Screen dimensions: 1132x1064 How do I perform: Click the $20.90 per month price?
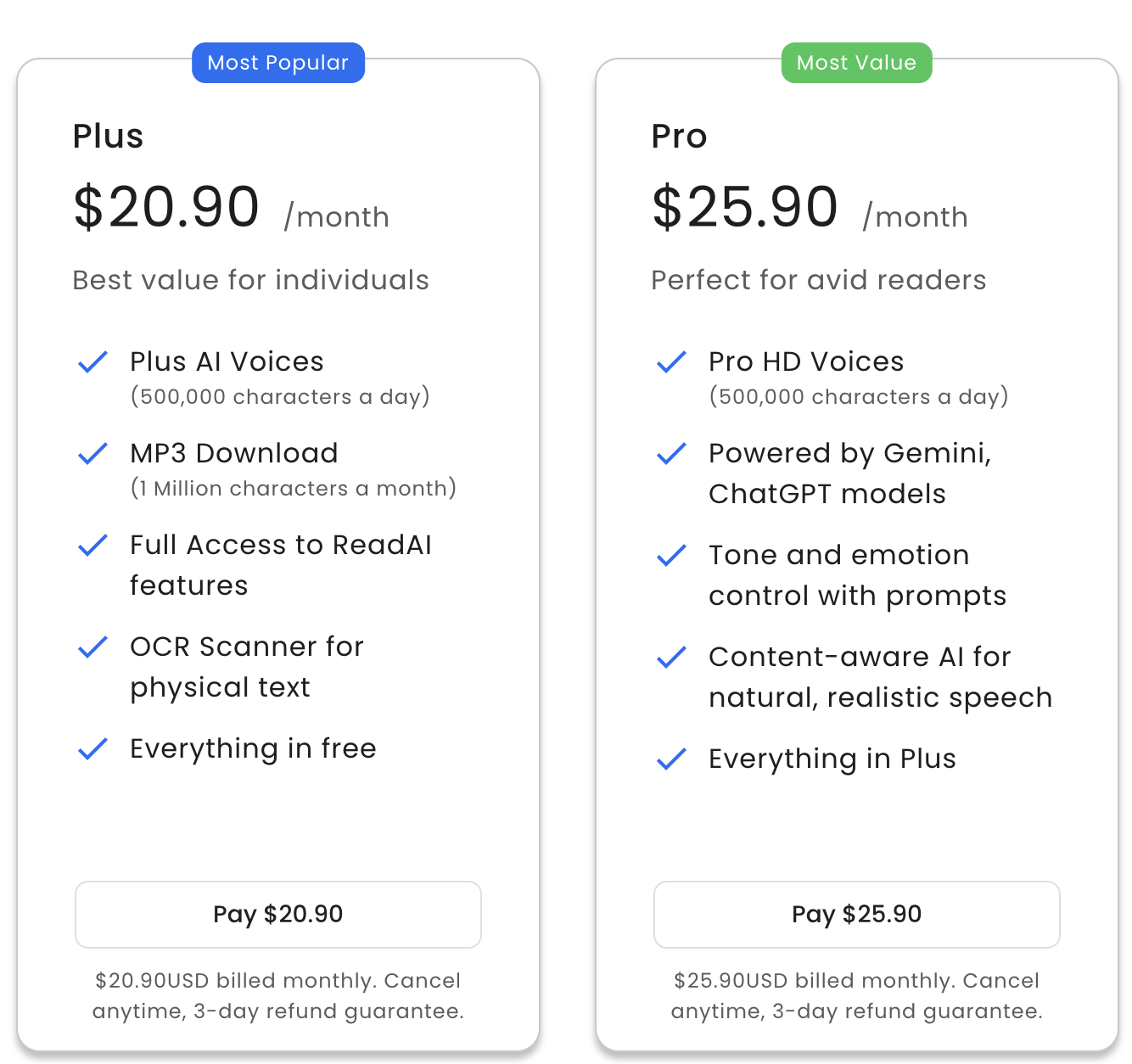tap(166, 207)
